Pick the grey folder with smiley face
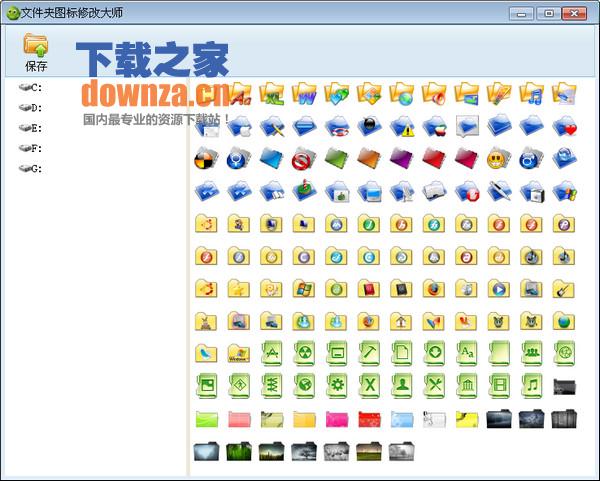The width and height of the screenshot is (600, 481). point(499,159)
